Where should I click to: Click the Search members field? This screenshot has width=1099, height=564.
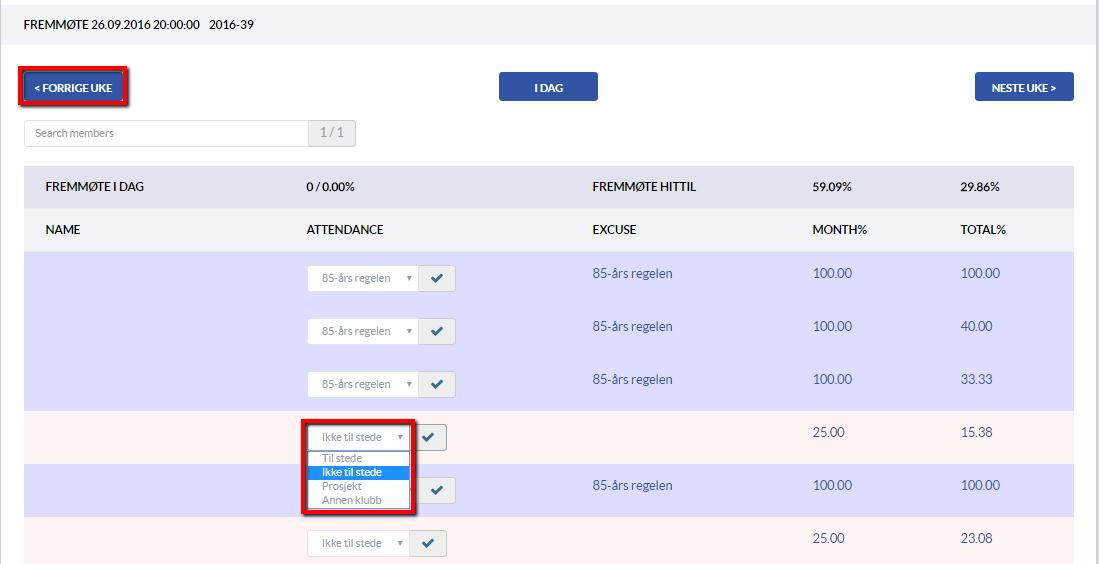[167, 133]
